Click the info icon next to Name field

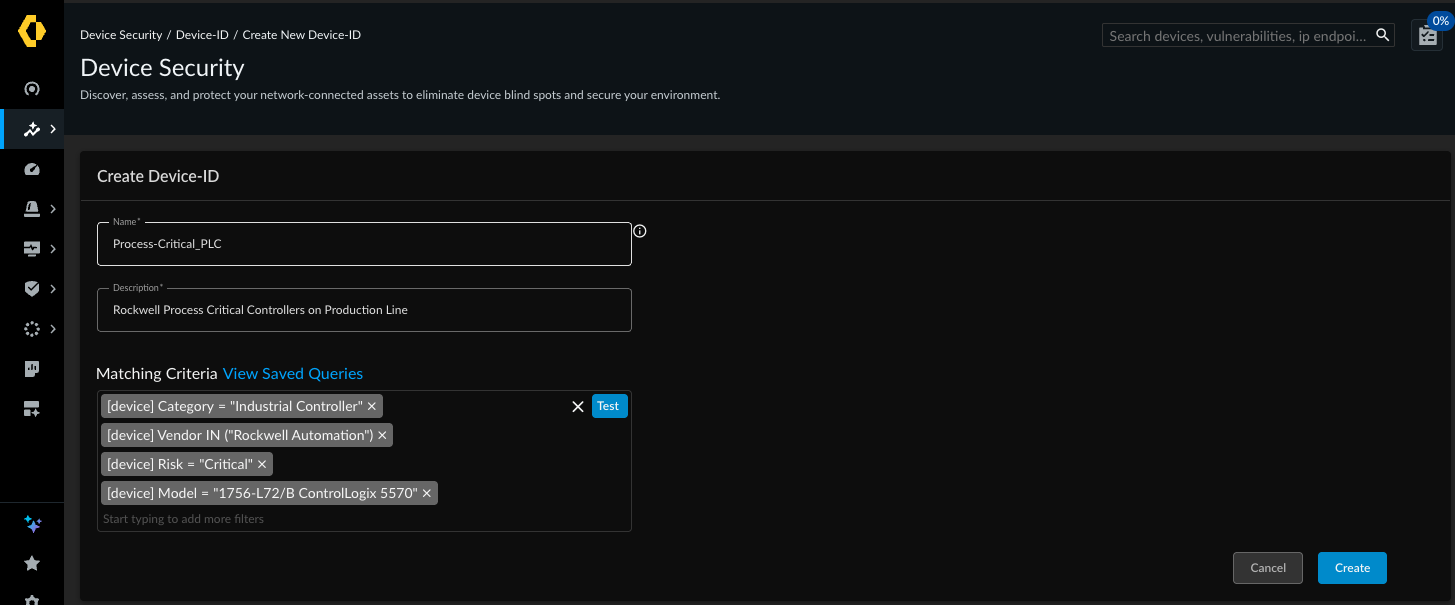[640, 231]
